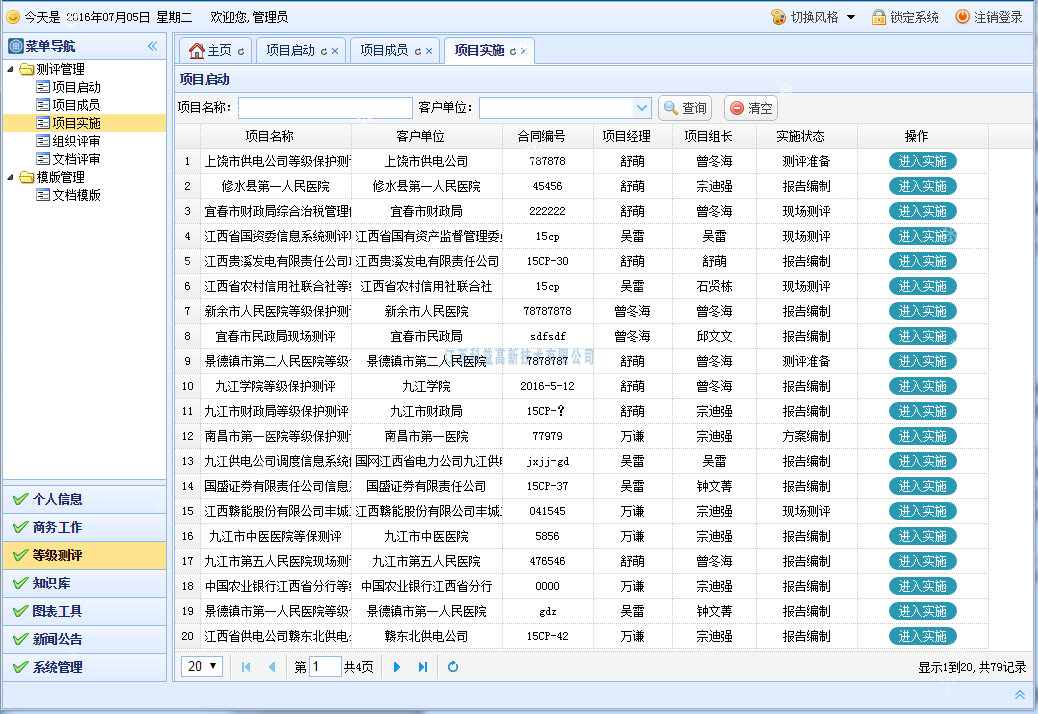Click 进入实施 for 九江市中医医院 row
This screenshot has height=714, width=1038.
(922, 536)
